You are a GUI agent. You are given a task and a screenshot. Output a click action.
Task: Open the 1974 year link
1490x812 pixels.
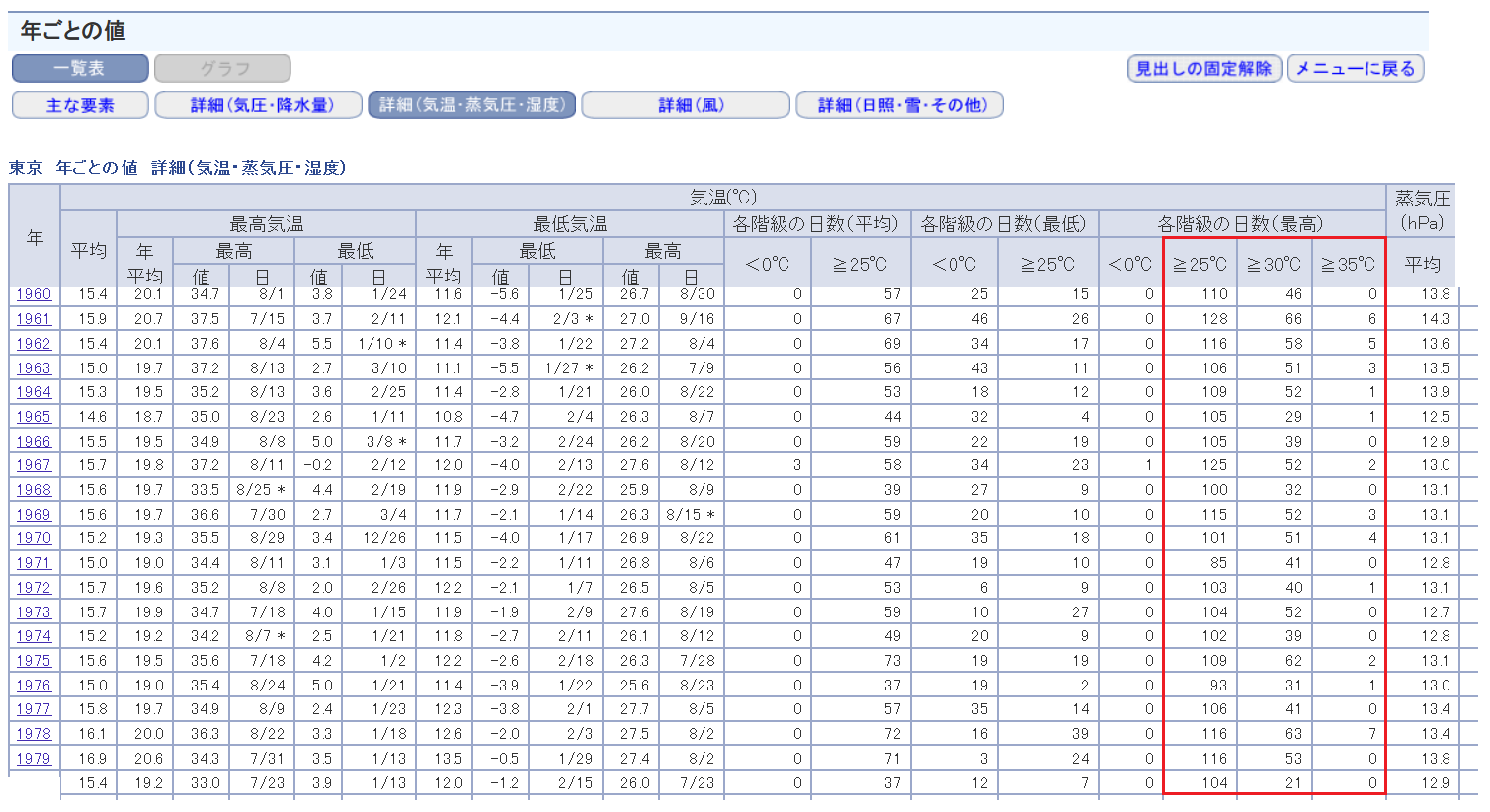pyautogui.click(x=34, y=636)
